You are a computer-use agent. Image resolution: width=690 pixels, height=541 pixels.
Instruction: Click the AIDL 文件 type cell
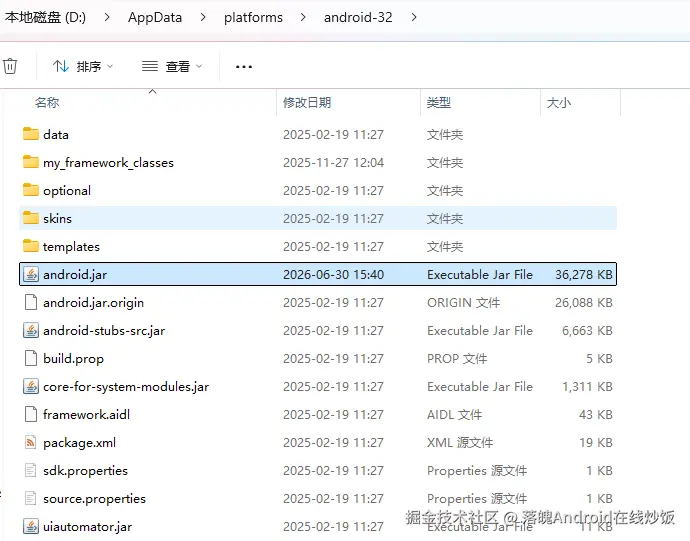click(455, 415)
